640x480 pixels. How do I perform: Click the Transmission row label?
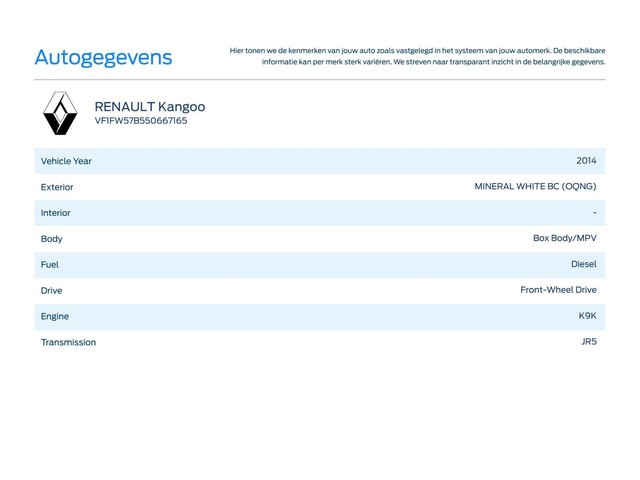coord(69,343)
